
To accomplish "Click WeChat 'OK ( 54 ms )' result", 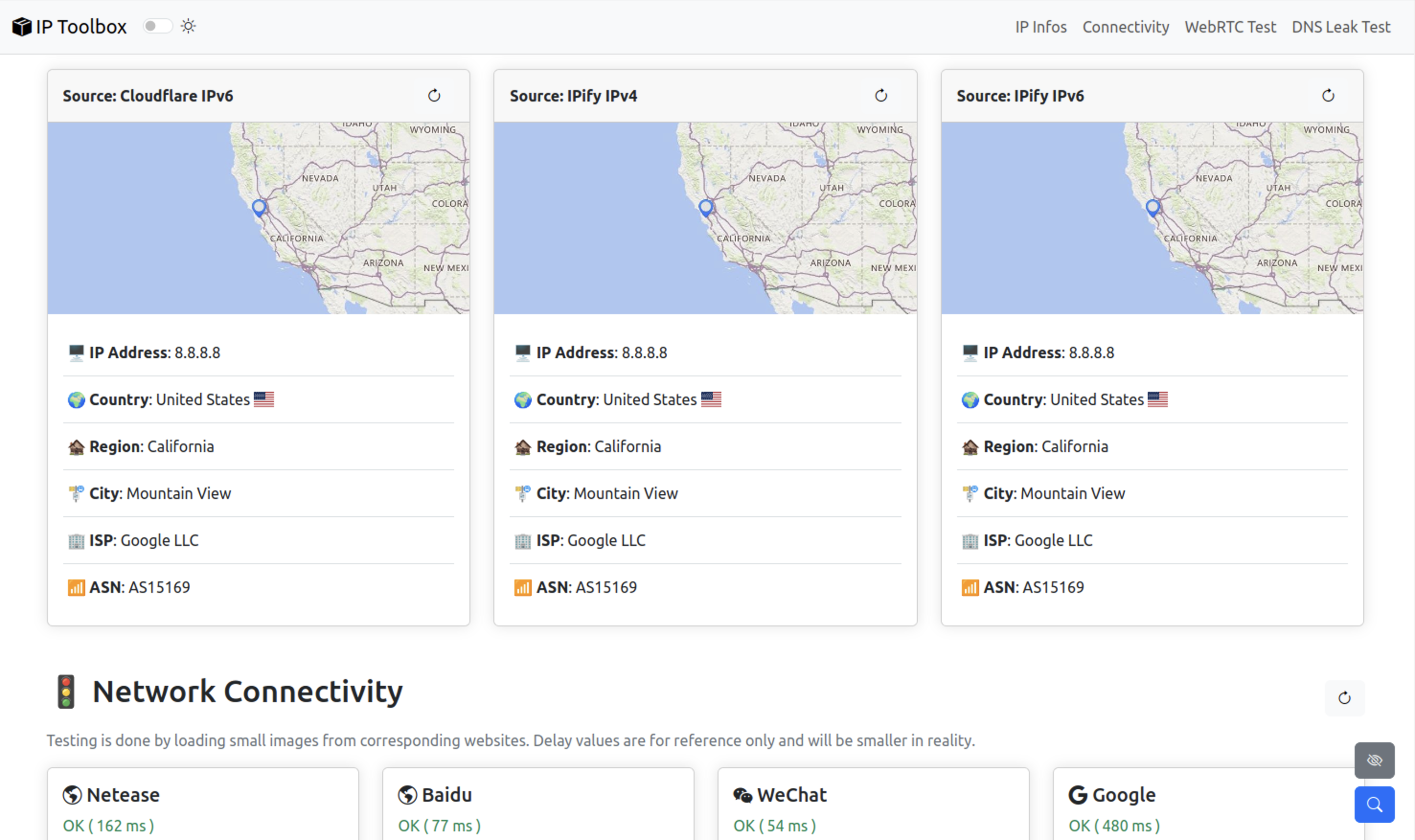I will click(774, 826).
